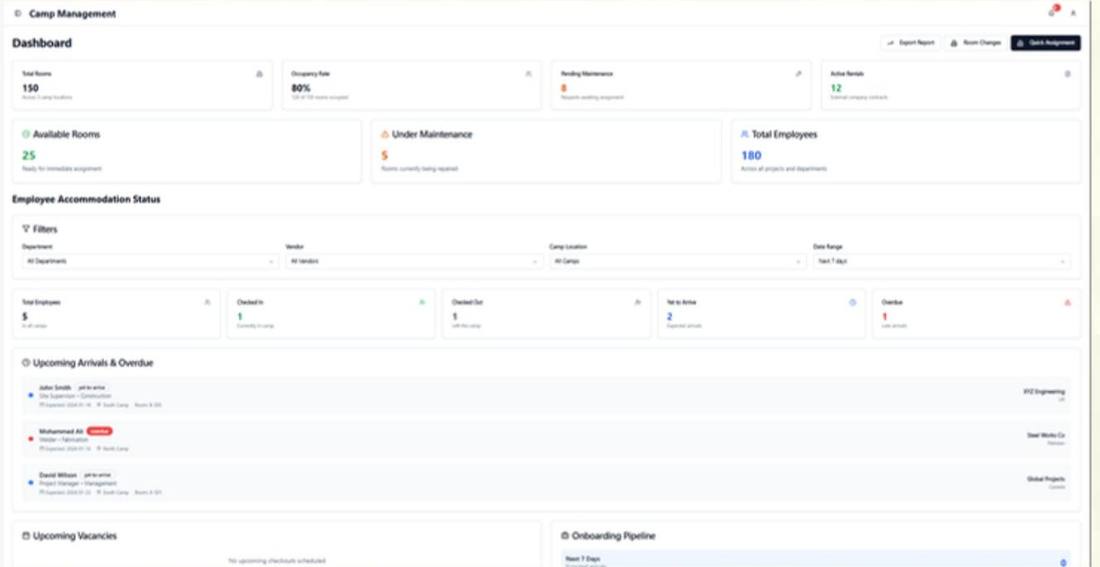
Task: Click the Next 7 Days pipeline row
Action: 815,559
